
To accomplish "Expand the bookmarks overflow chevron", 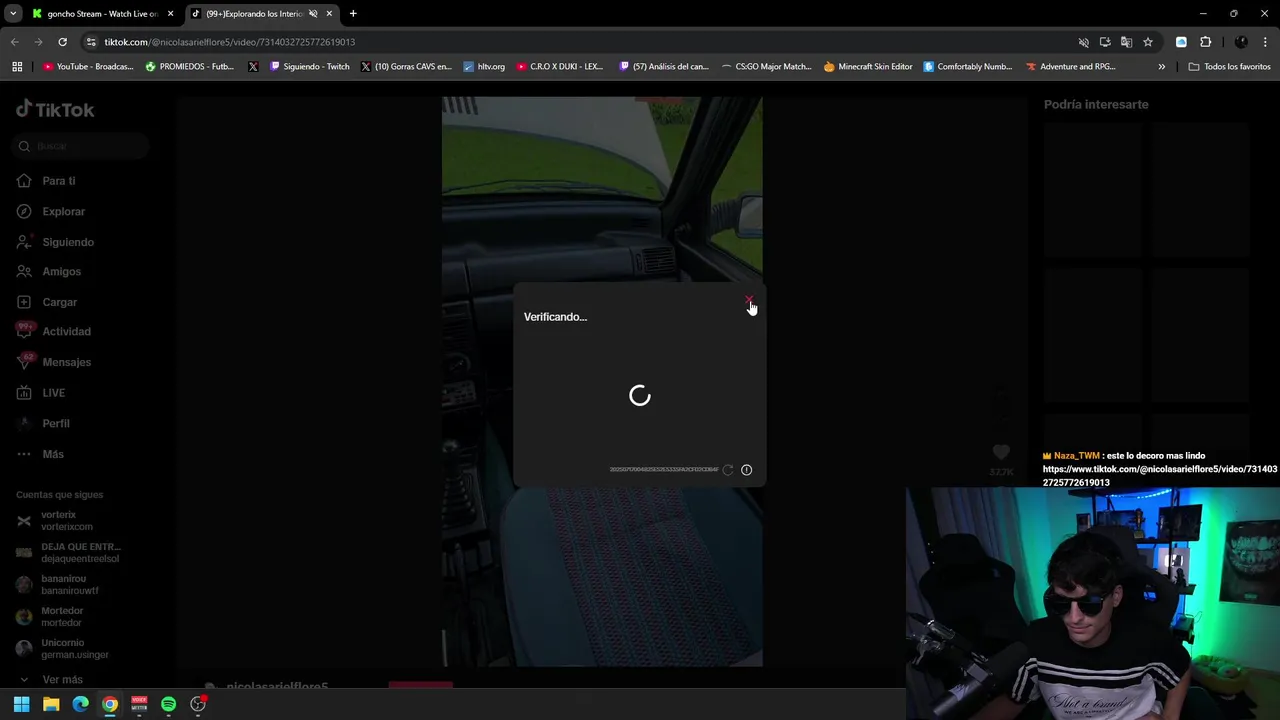I will click(x=1161, y=67).
